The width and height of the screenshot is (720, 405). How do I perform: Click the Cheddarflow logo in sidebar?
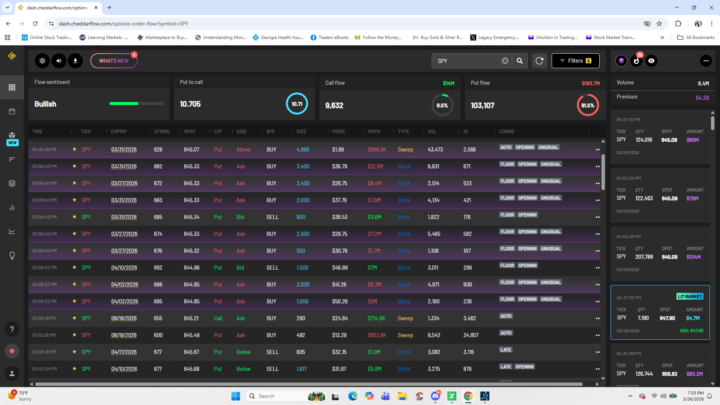[12, 56]
